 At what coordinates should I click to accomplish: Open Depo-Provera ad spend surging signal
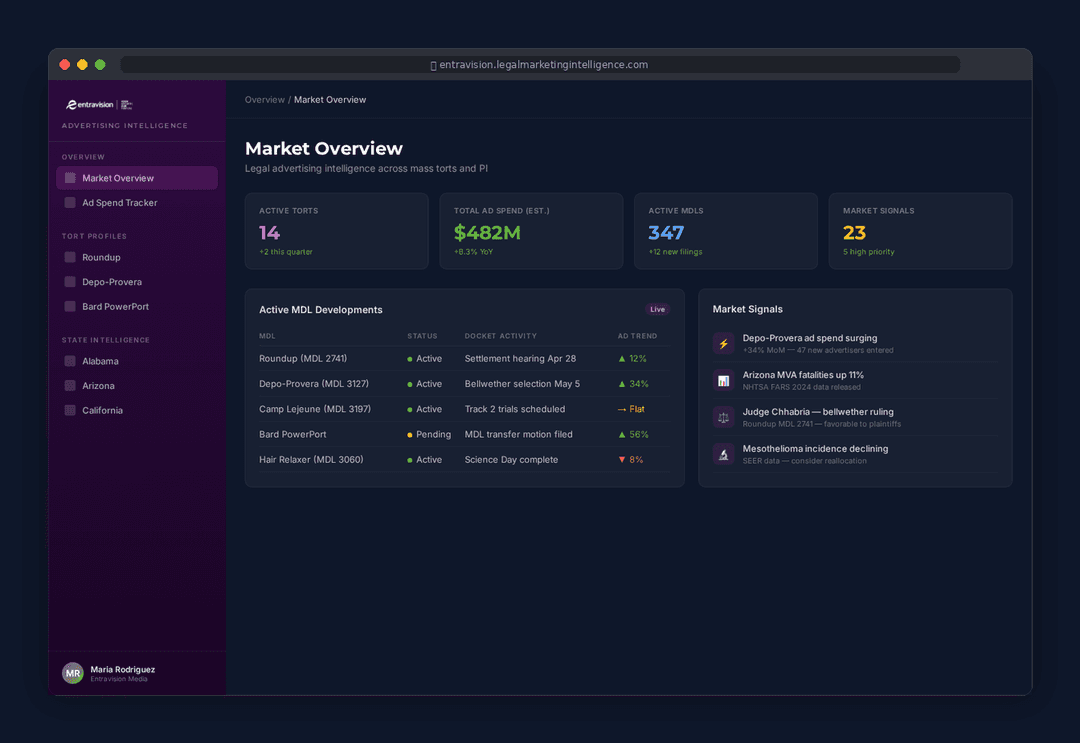pos(855,344)
